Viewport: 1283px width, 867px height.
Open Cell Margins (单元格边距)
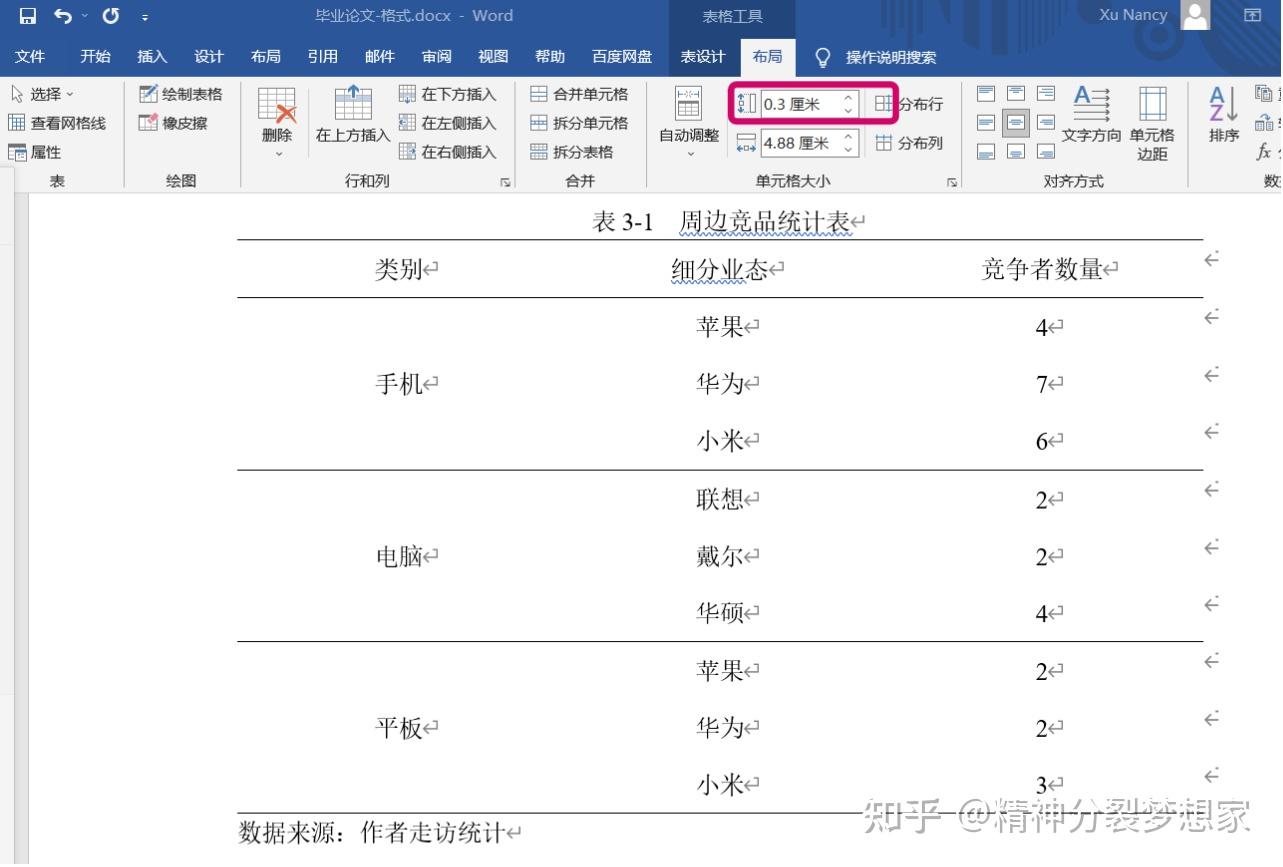coord(1152,123)
